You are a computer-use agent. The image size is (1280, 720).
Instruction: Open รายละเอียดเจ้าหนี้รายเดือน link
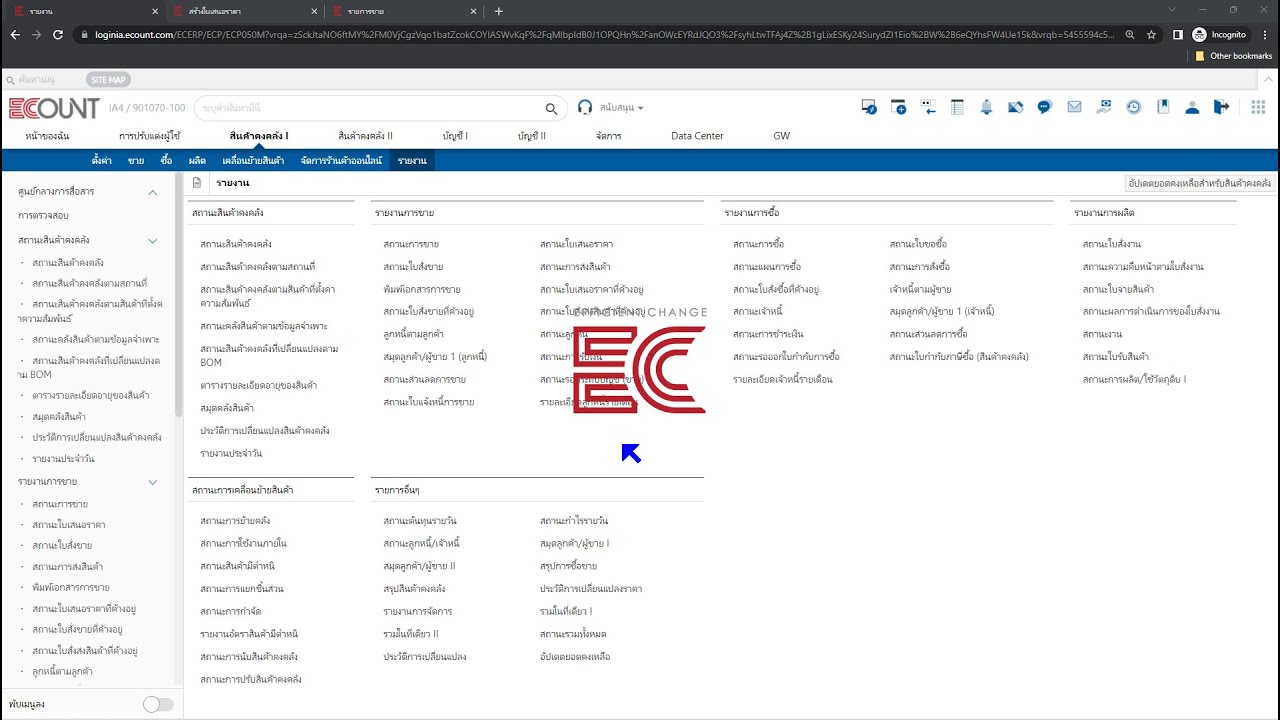(x=782, y=379)
